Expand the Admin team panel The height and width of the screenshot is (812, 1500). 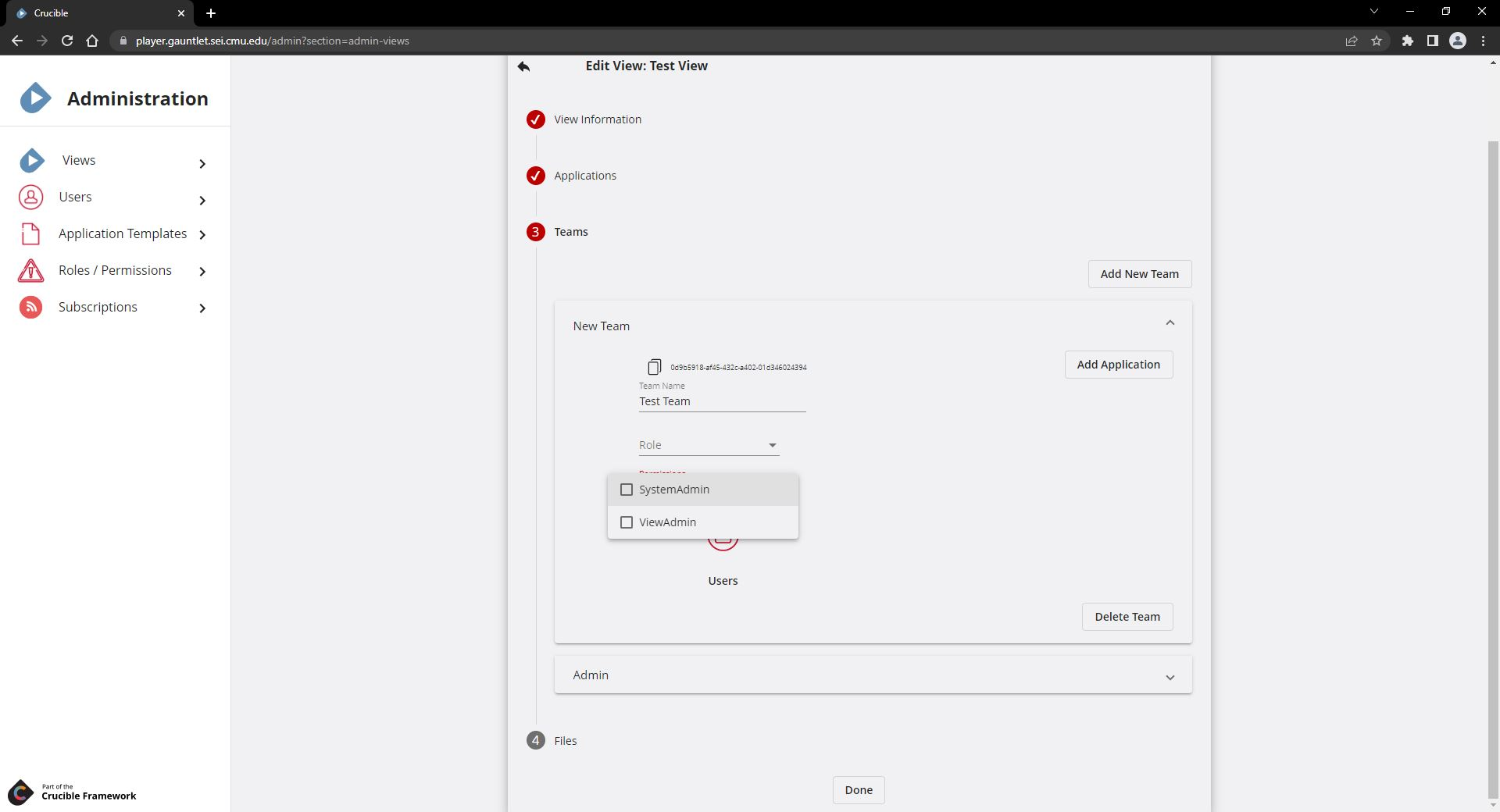[1170, 677]
